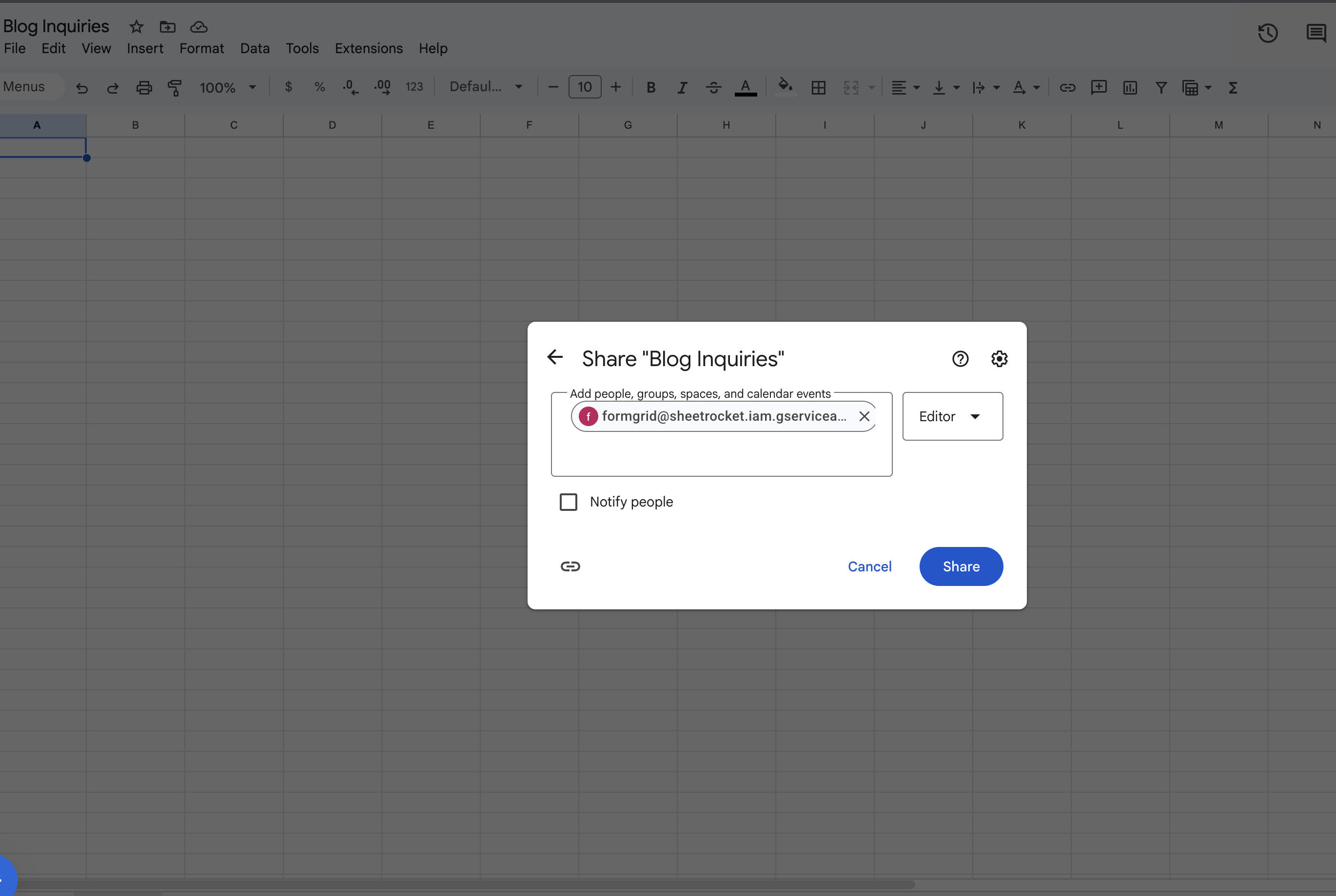Format as percent
Viewport: 1336px width, 896px height.
click(x=319, y=87)
